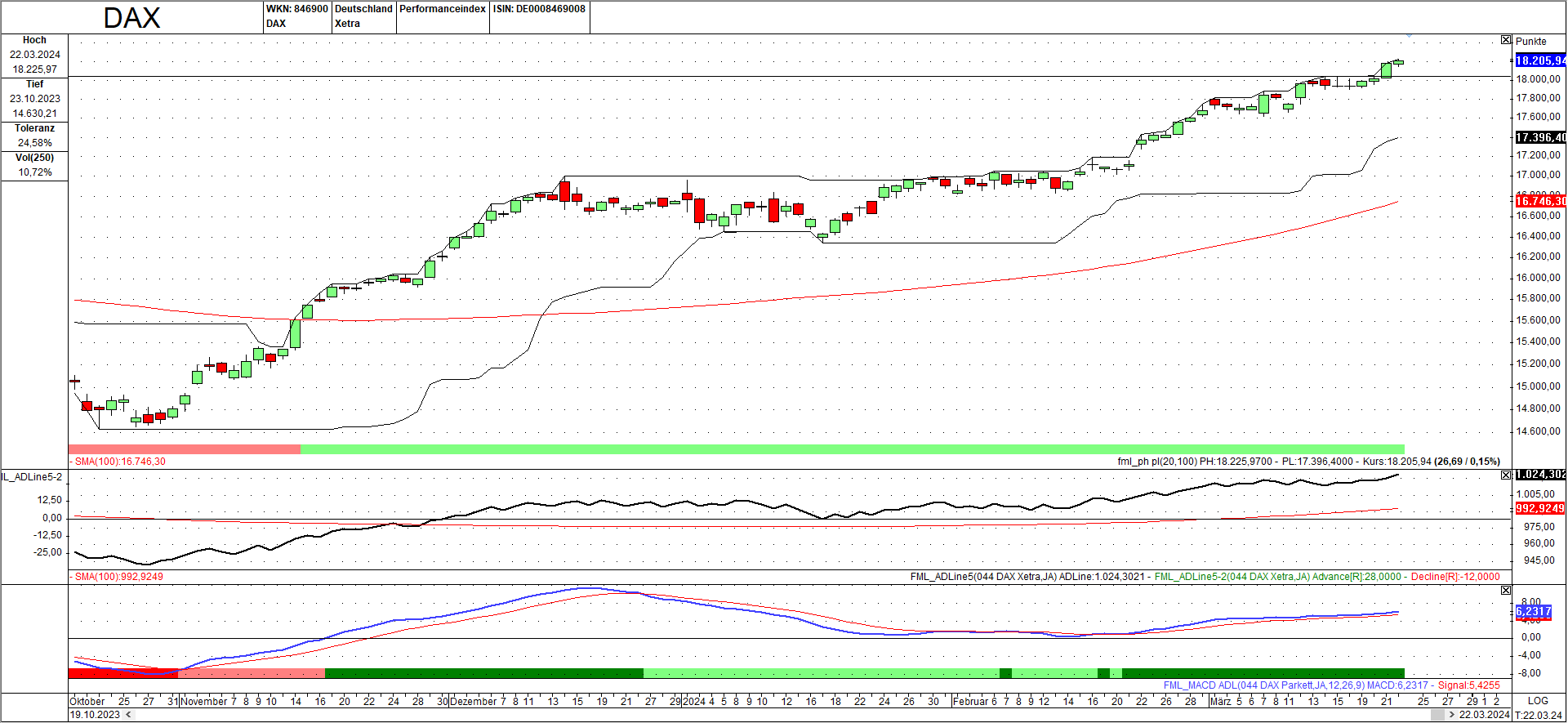
Task: Select the ISIN: DE0008469008 header cell
Action: (x=539, y=16)
